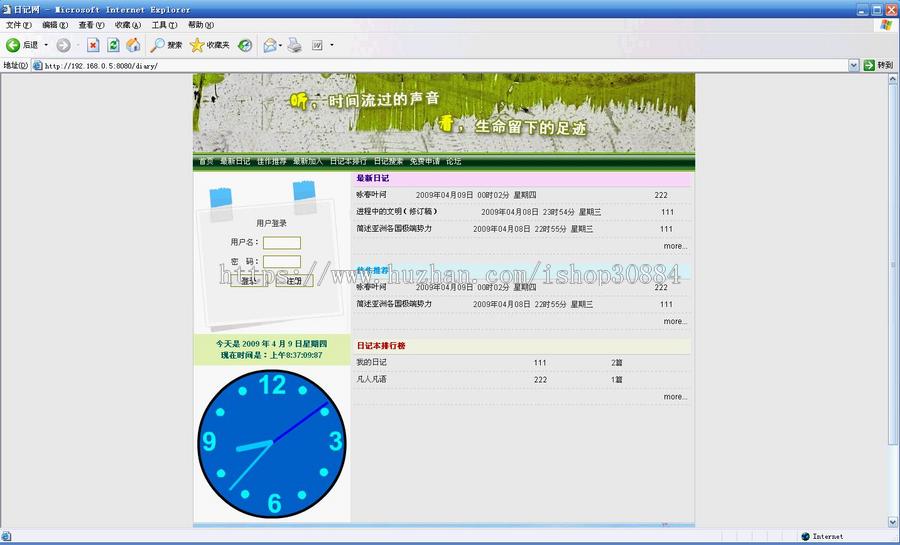Click the vertical scrollbar thumb
Viewport: 900px width, 545px height.
(893, 264)
